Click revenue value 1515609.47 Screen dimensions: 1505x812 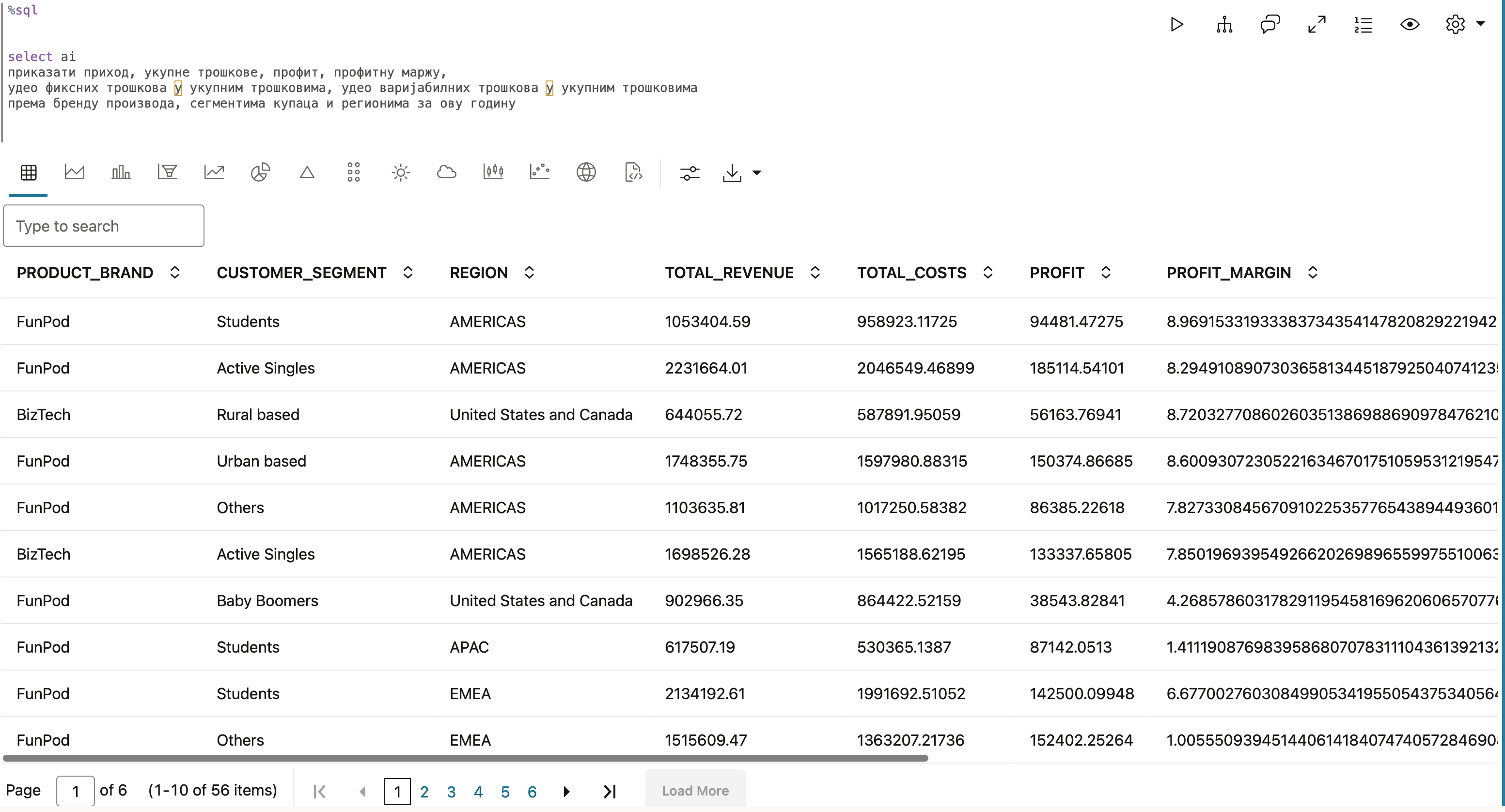(x=706, y=741)
